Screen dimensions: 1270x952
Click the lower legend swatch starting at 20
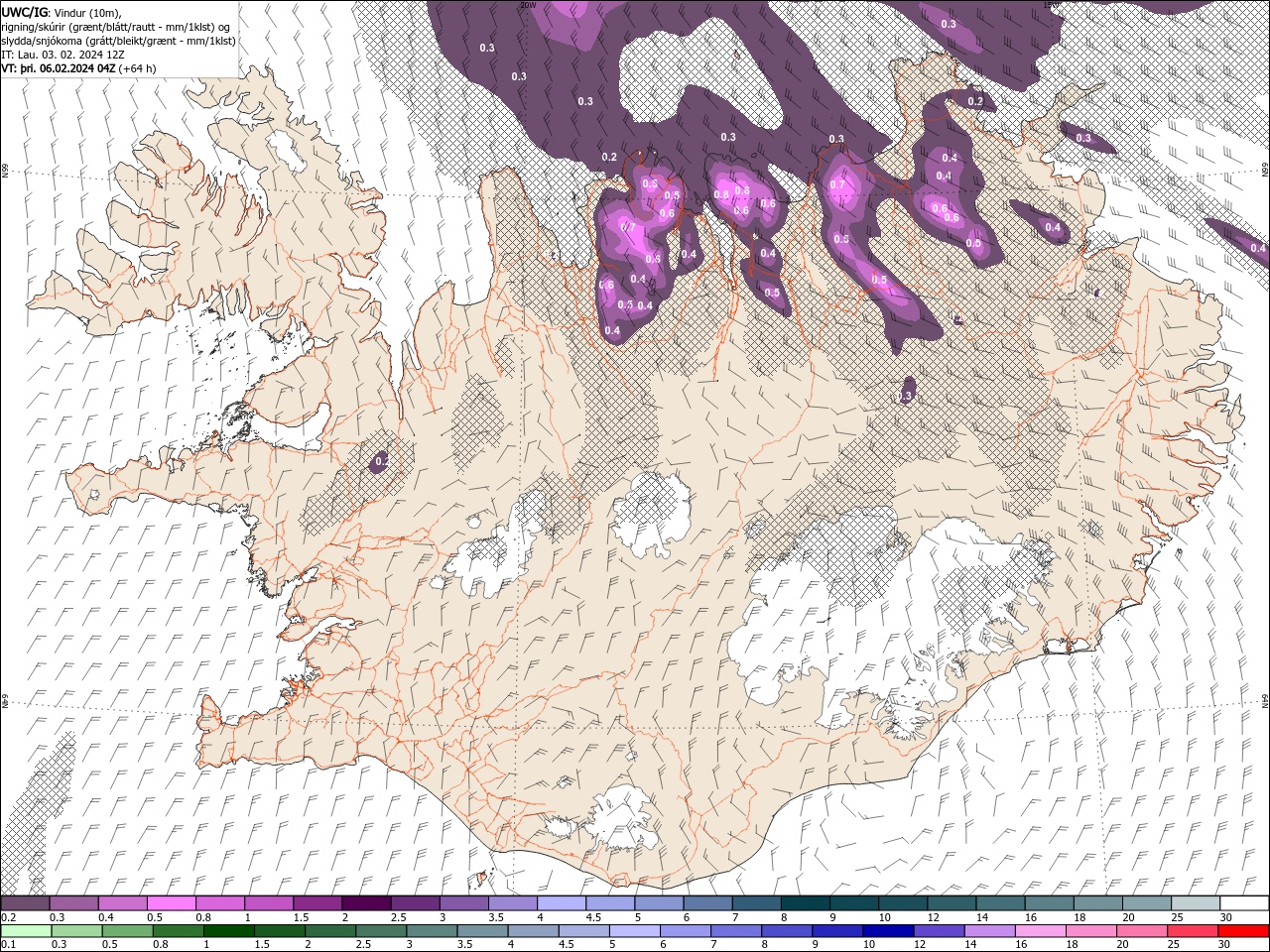coord(1143,931)
